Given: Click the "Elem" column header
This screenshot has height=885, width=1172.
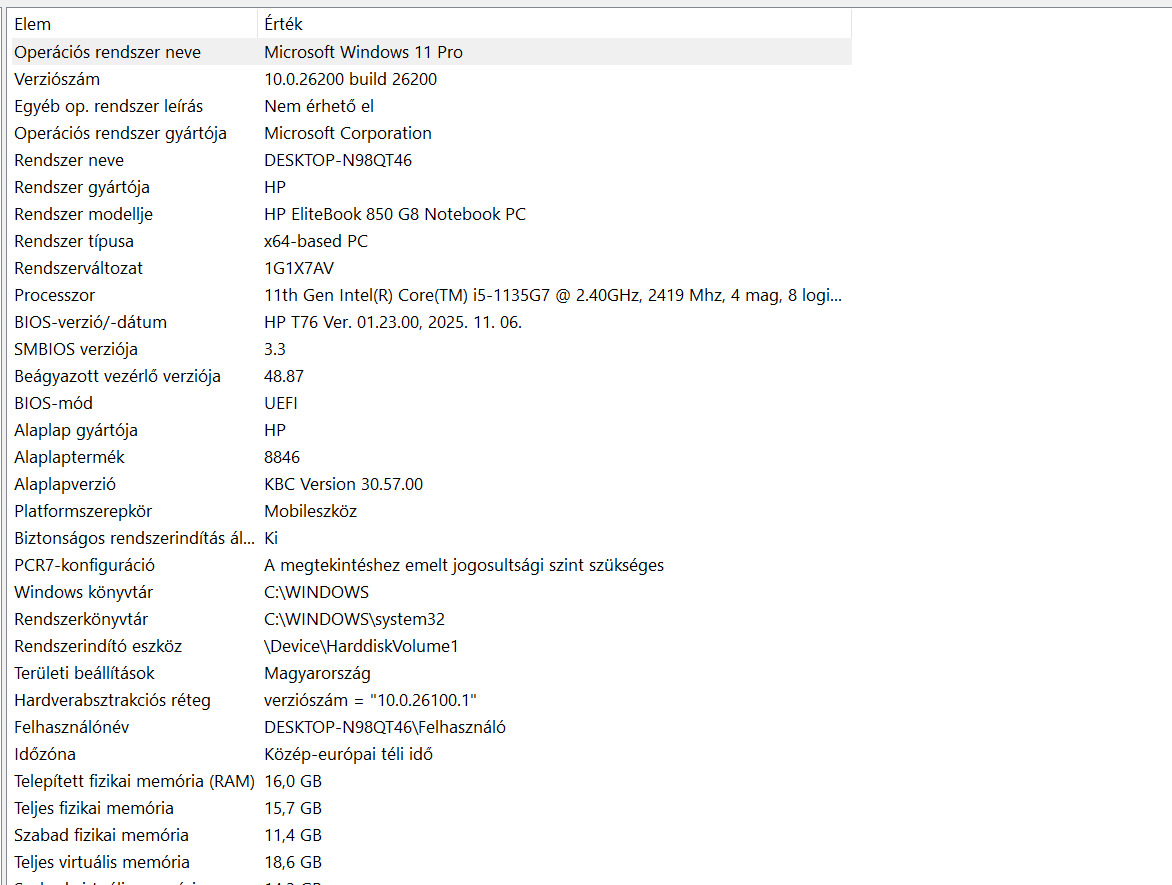Looking at the screenshot, I should pos(33,24).
